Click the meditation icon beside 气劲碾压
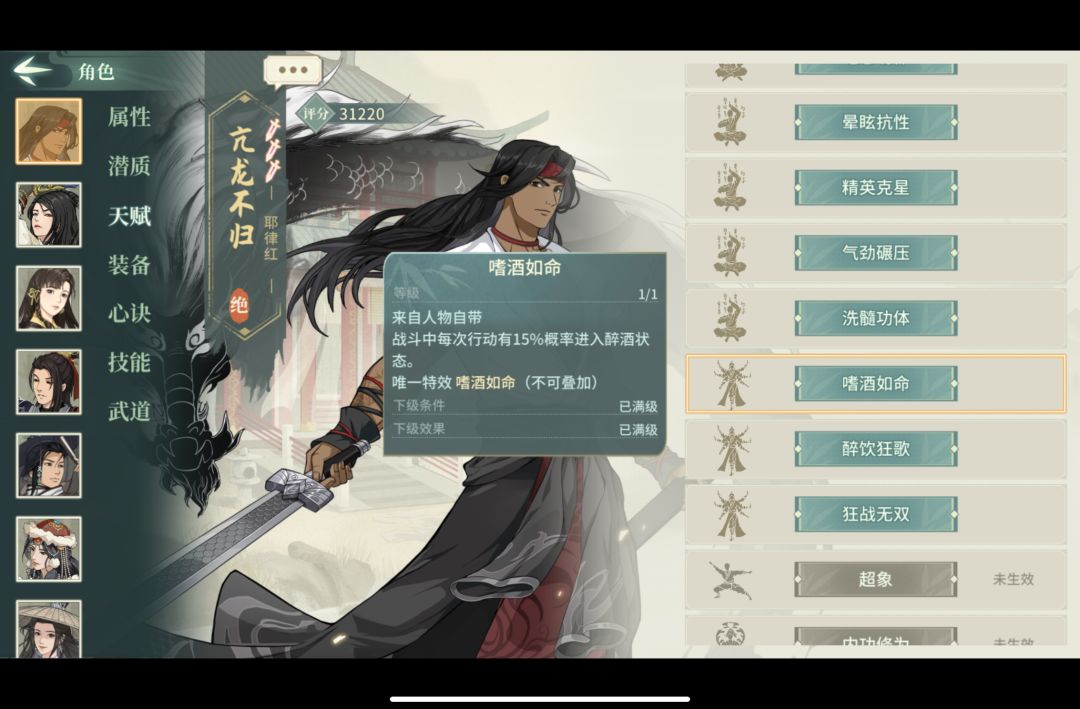 tap(731, 253)
